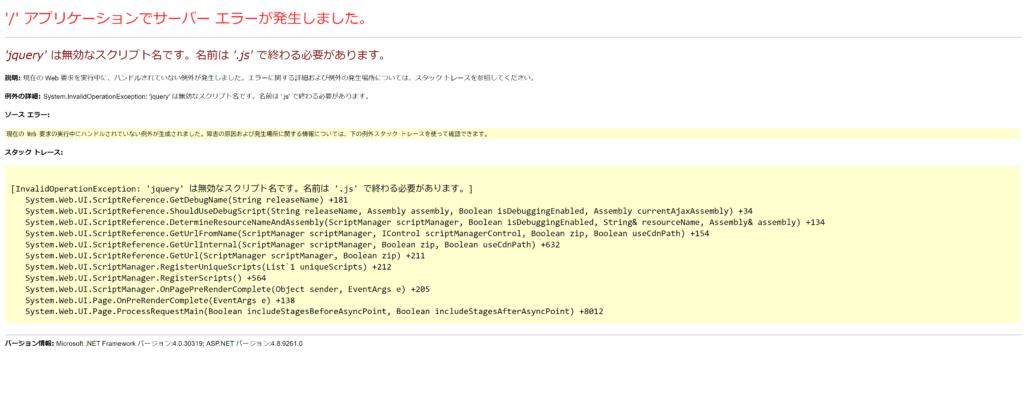Click the ScriptReference.GetUrl +211 line
Screen dimensions: 1024x396
[x=225, y=256]
